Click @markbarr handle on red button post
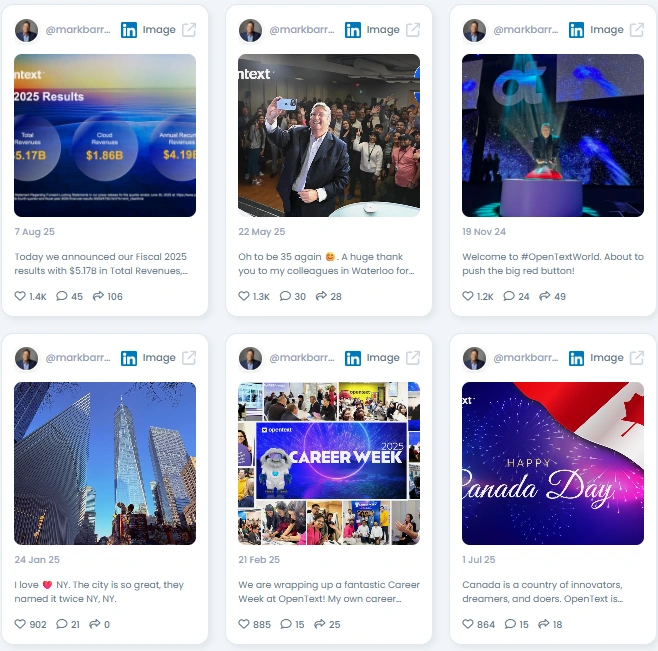This screenshot has height=651, width=658. click(525, 30)
